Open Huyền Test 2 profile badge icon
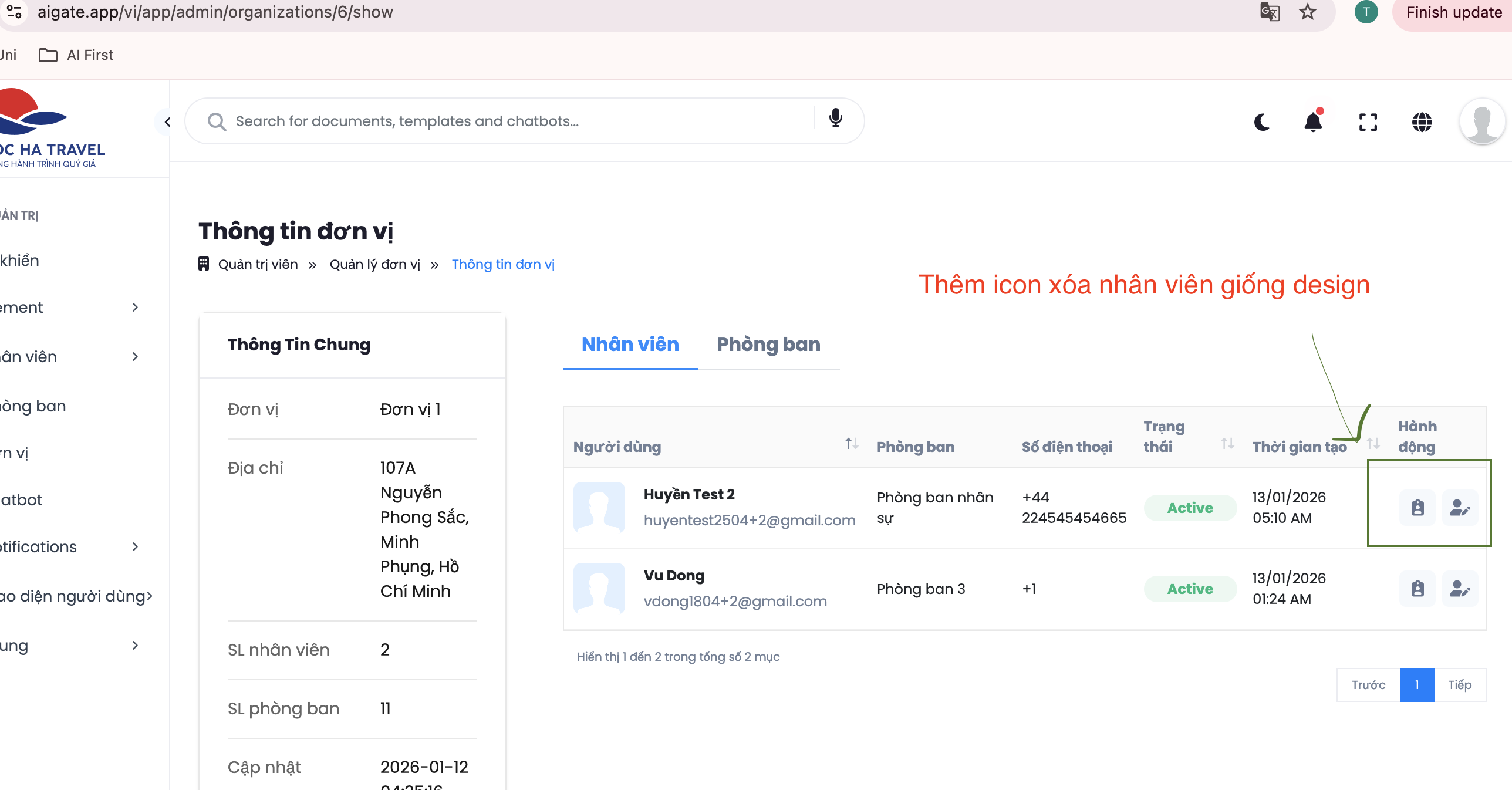 pyautogui.click(x=1417, y=508)
